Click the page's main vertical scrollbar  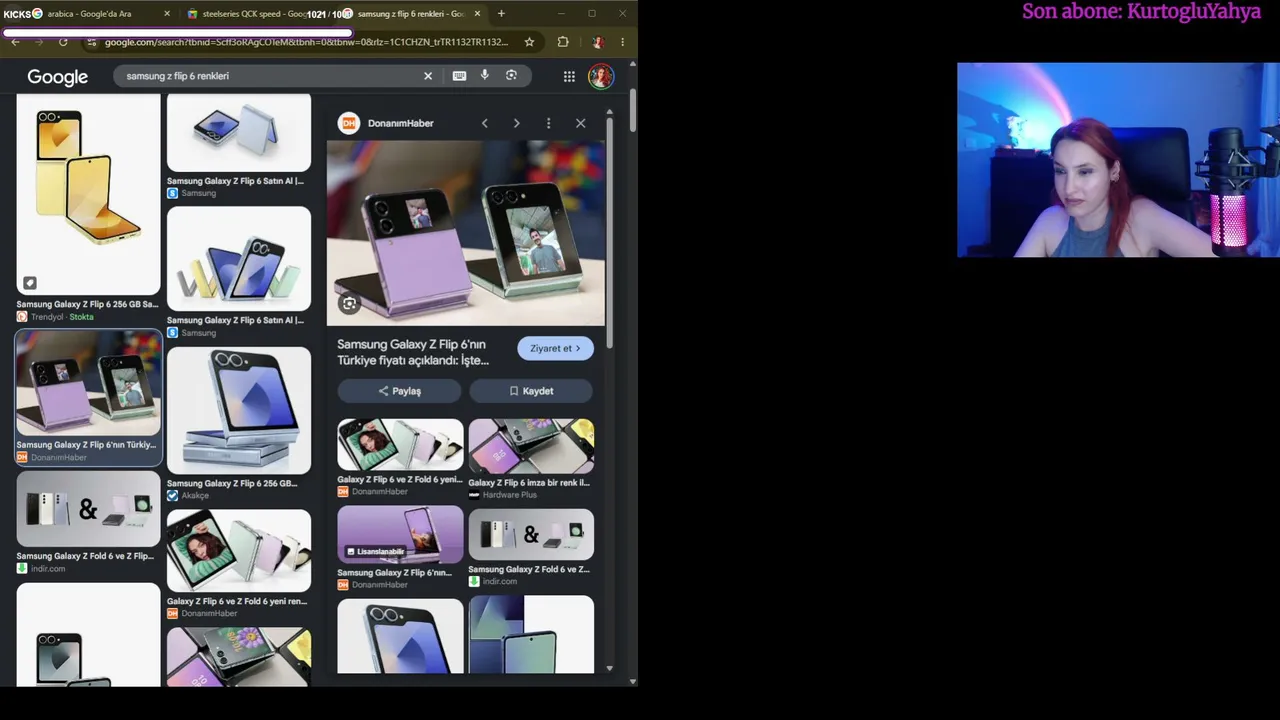click(x=632, y=111)
